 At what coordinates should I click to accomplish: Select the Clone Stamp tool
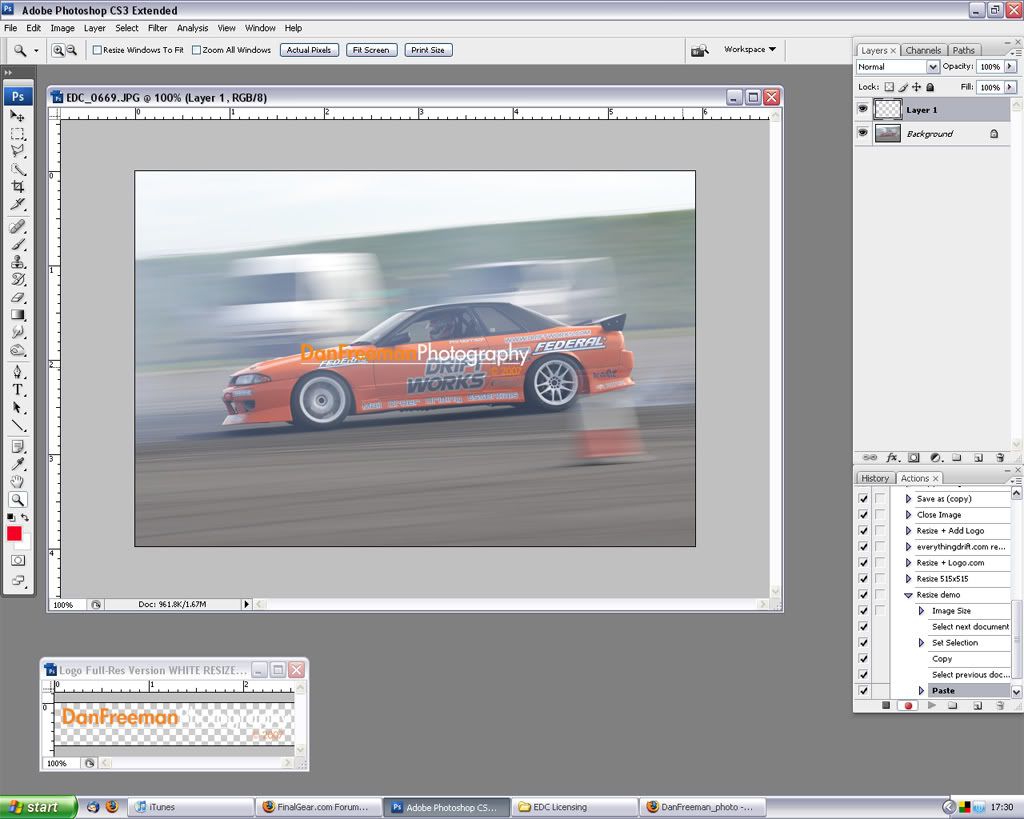(18, 262)
